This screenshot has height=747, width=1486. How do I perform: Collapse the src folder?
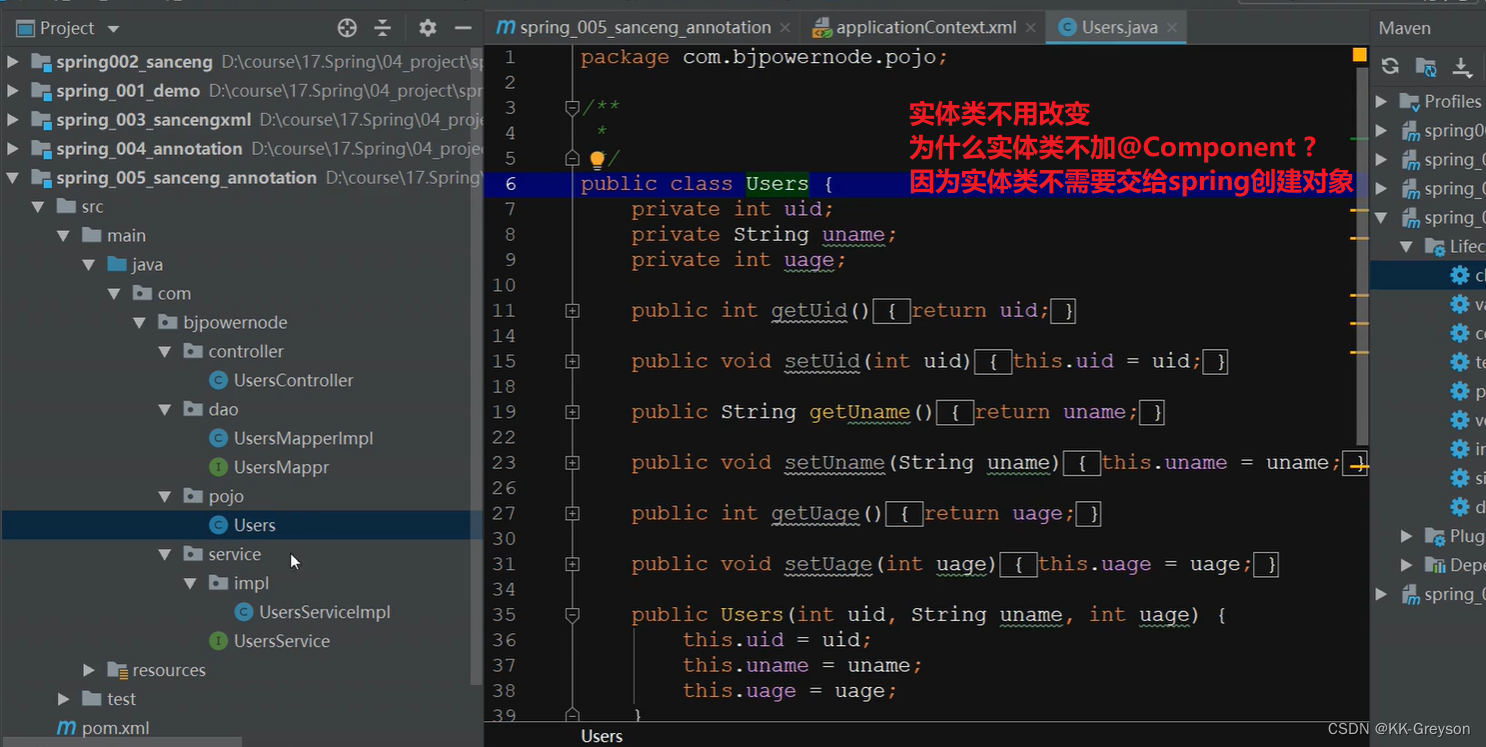click(38, 207)
